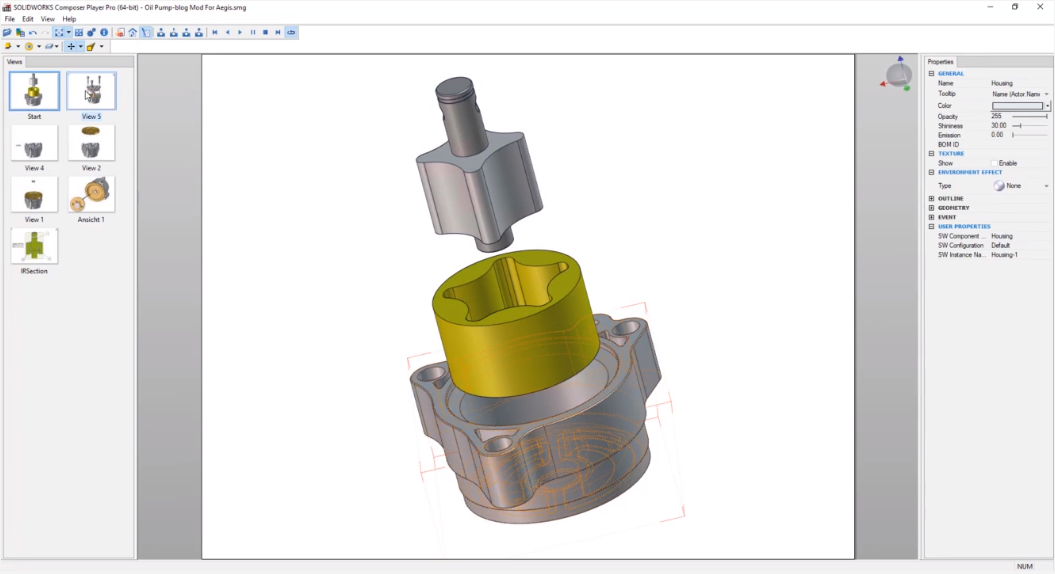Click the house-shaped home icon in toolbar

pos(133,33)
